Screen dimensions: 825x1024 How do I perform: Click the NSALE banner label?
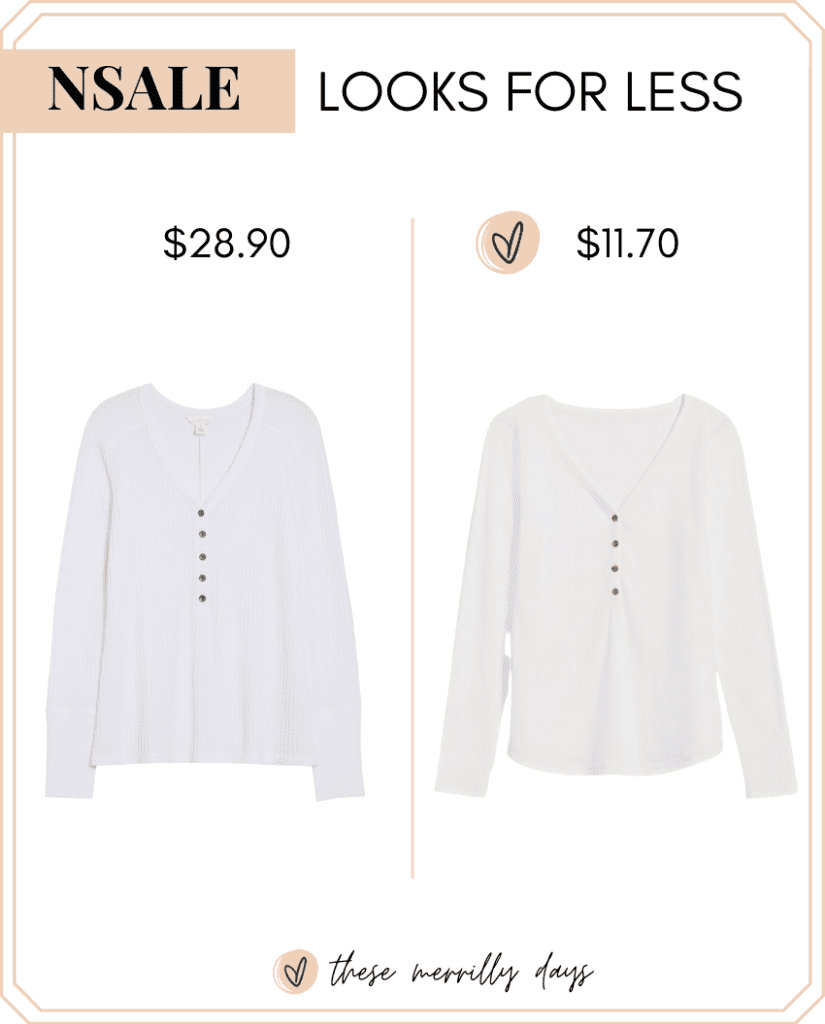click(144, 89)
